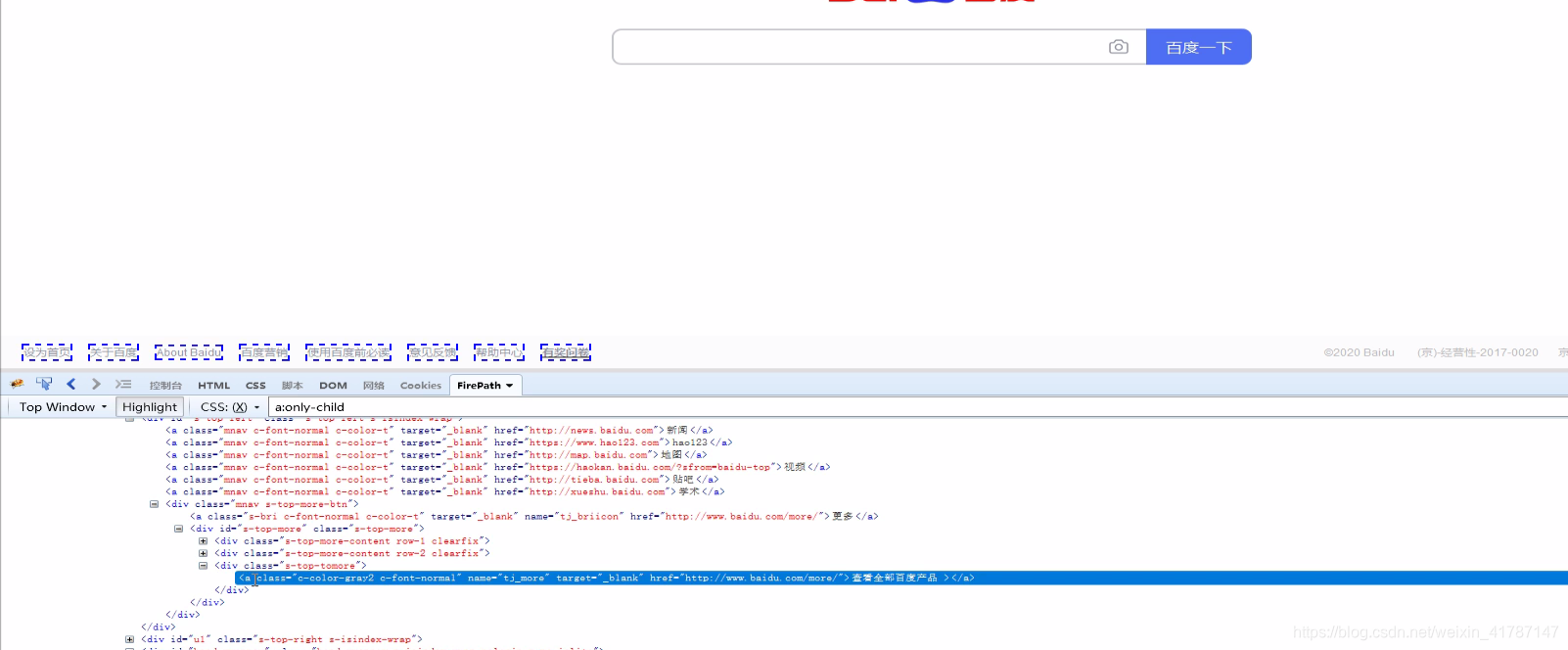Select the news.baidu.com anchor row
This screenshot has height=650, width=1568.
pyautogui.click(x=438, y=430)
